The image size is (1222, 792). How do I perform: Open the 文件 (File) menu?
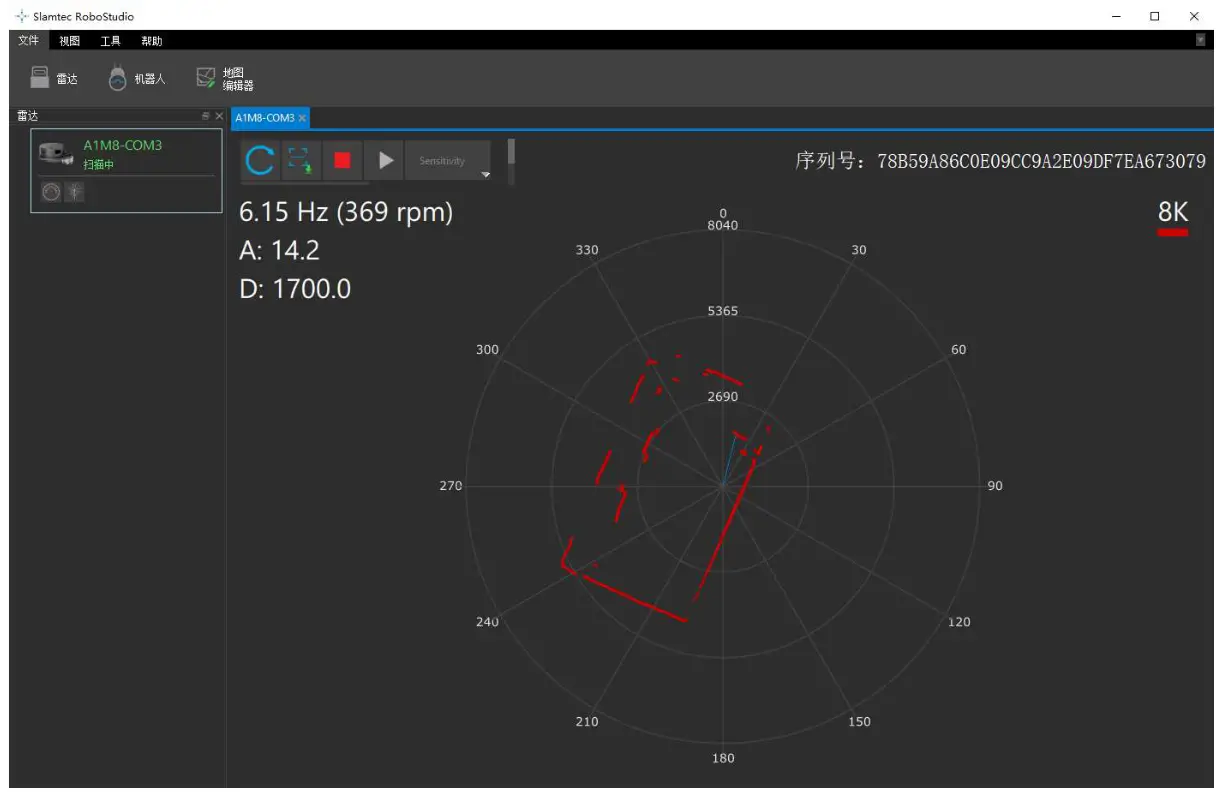point(28,40)
